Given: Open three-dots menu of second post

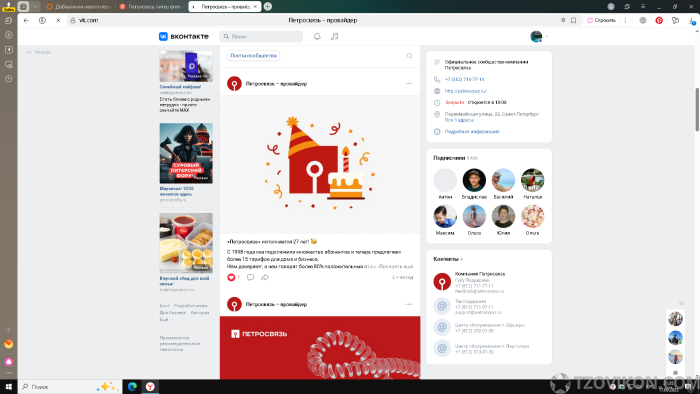Looking at the screenshot, I should point(408,304).
